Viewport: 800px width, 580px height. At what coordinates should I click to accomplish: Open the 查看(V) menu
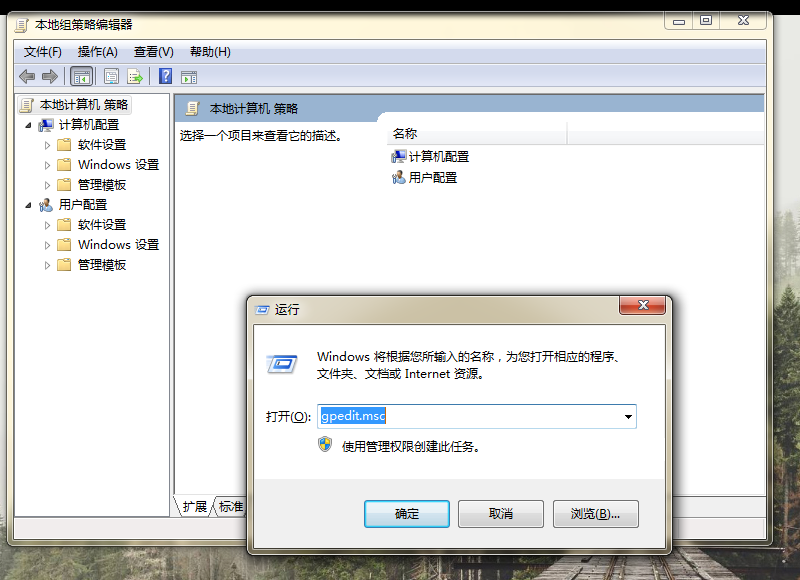pos(154,52)
